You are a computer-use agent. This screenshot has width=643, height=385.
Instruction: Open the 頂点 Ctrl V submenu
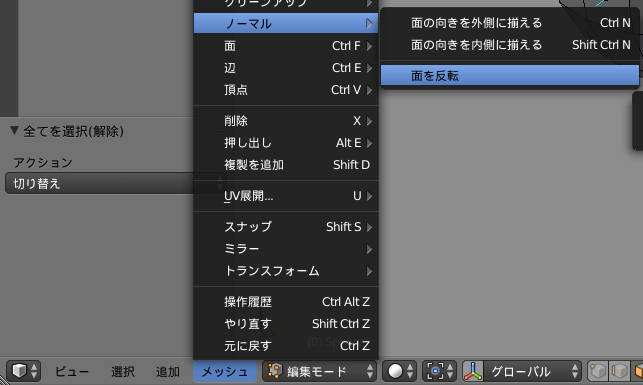point(286,89)
